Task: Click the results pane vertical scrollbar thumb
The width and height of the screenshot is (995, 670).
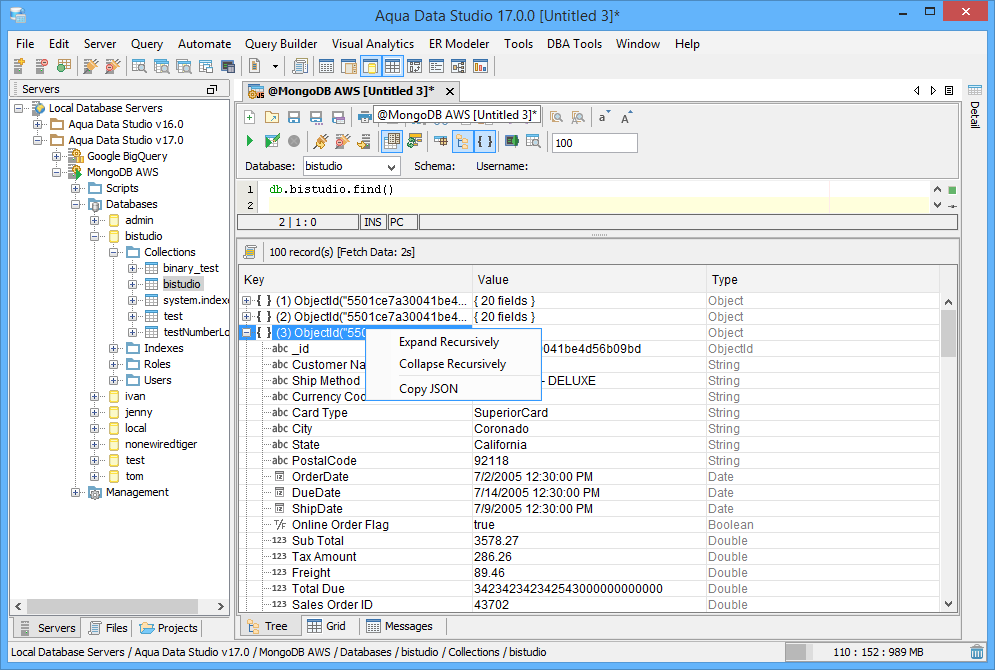Action: pos(948,333)
